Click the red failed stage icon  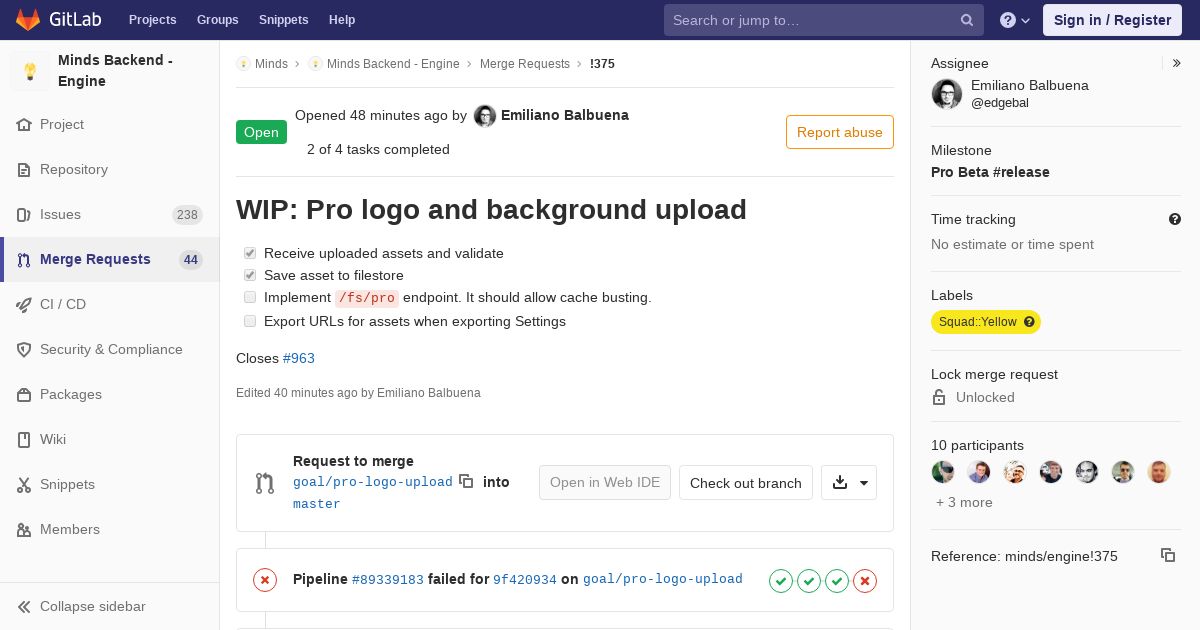pos(865,580)
